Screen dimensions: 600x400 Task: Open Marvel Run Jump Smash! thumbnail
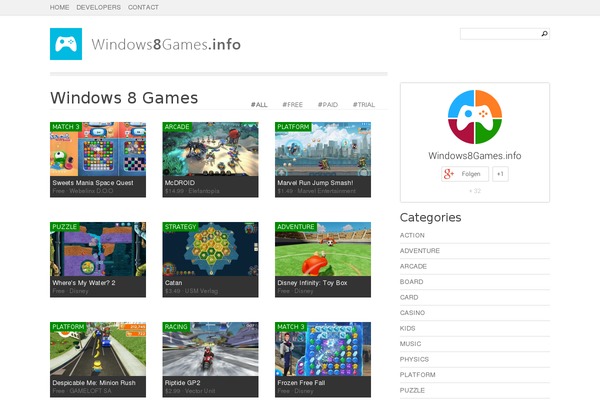coord(323,149)
